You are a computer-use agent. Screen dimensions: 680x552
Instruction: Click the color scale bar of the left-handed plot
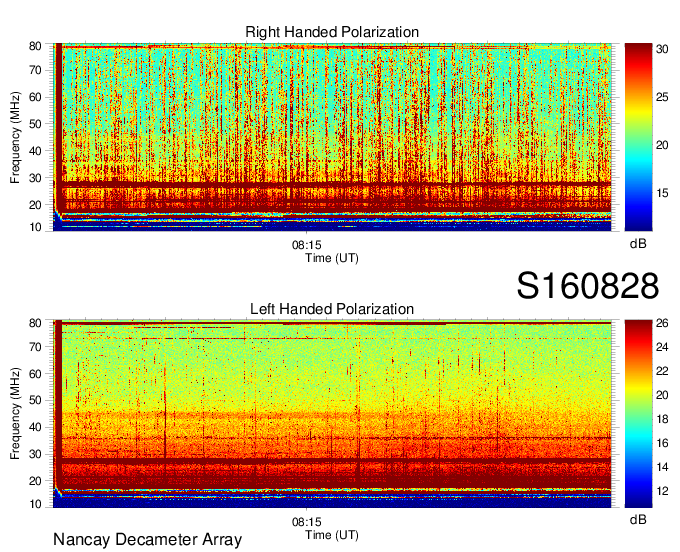pos(638,414)
